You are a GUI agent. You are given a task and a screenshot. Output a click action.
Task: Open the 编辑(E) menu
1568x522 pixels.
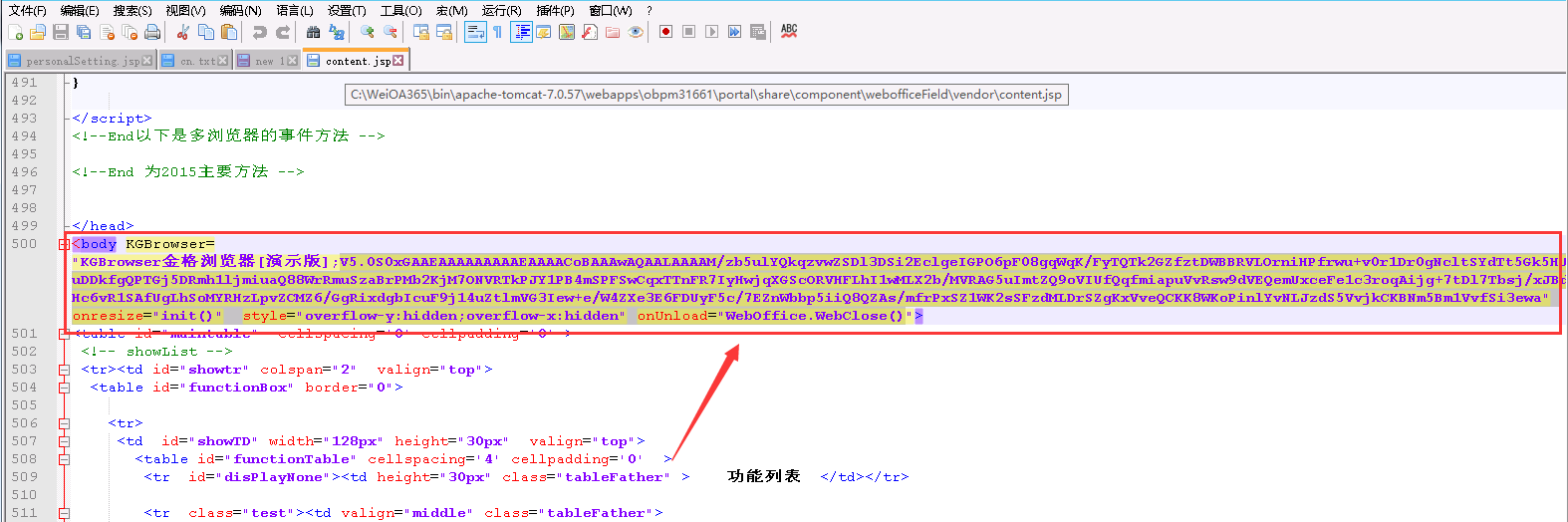(x=80, y=10)
